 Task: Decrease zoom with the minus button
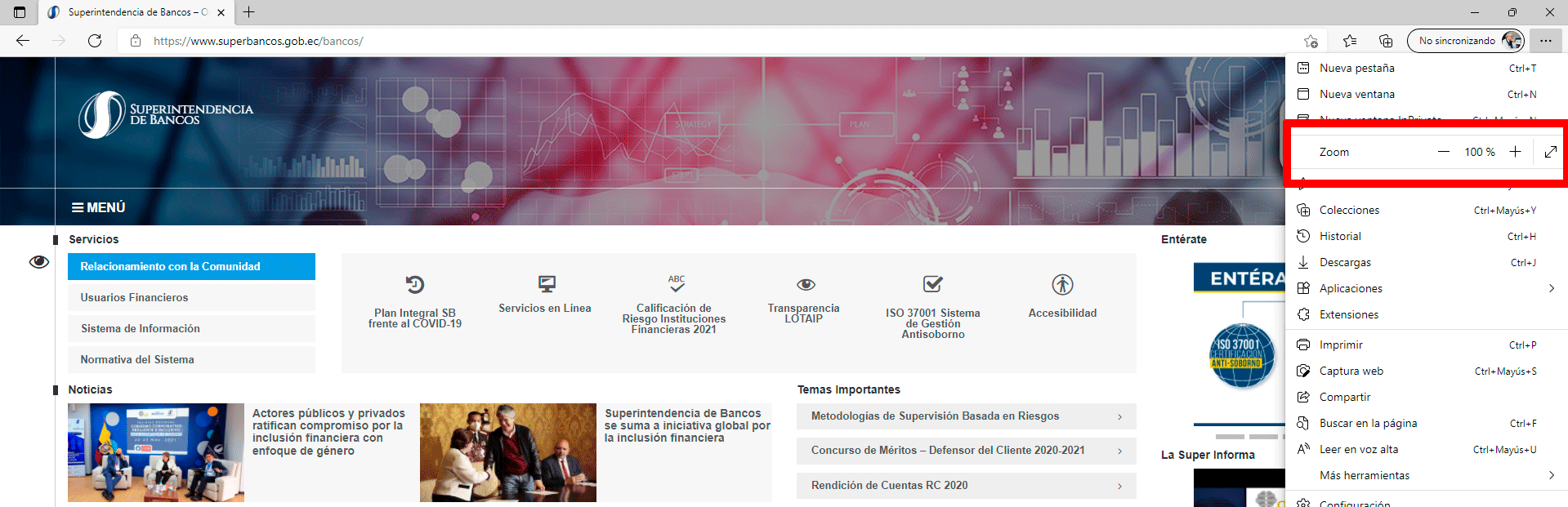[1444, 152]
